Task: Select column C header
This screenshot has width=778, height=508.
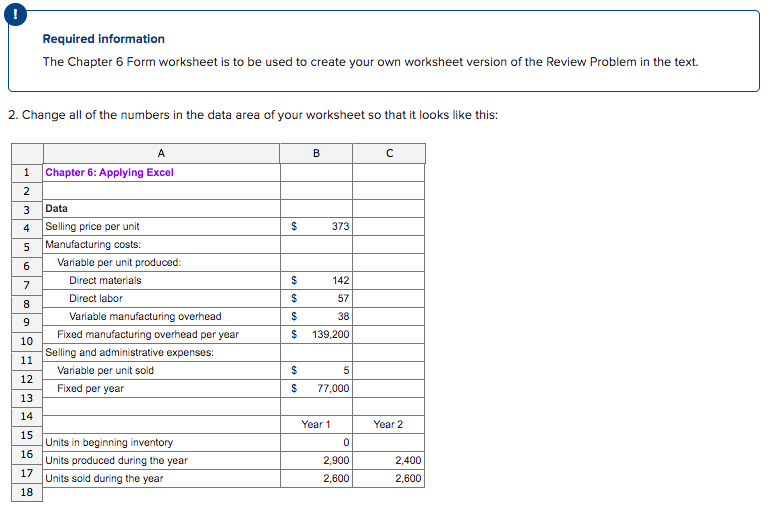Action: pos(389,153)
